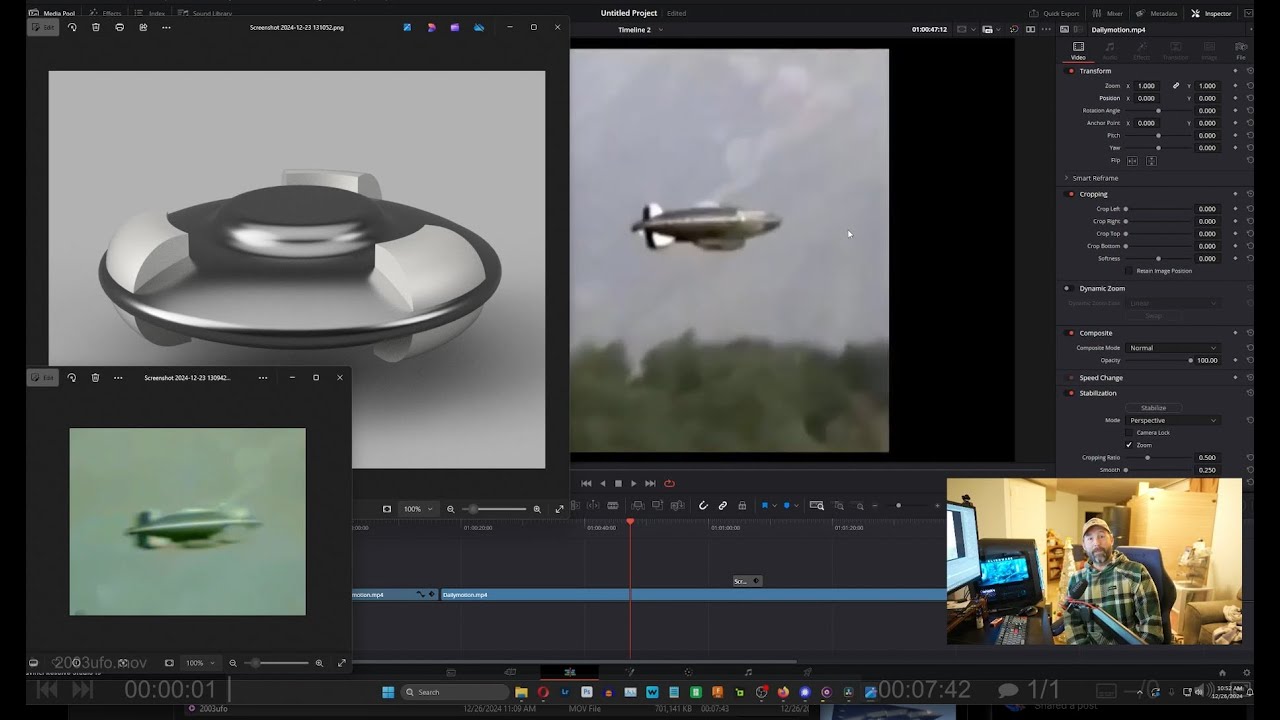Reset the Cropping section
The height and width of the screenshot is (720, 1280).
coord(1249,194)
